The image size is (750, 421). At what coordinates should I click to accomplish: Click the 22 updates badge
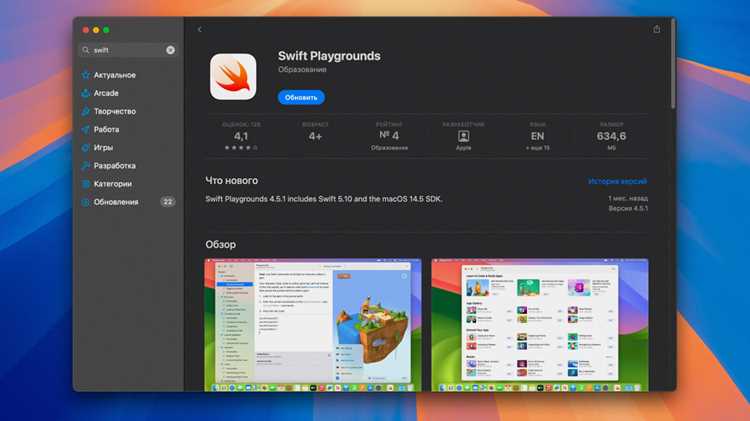point(167,202)
